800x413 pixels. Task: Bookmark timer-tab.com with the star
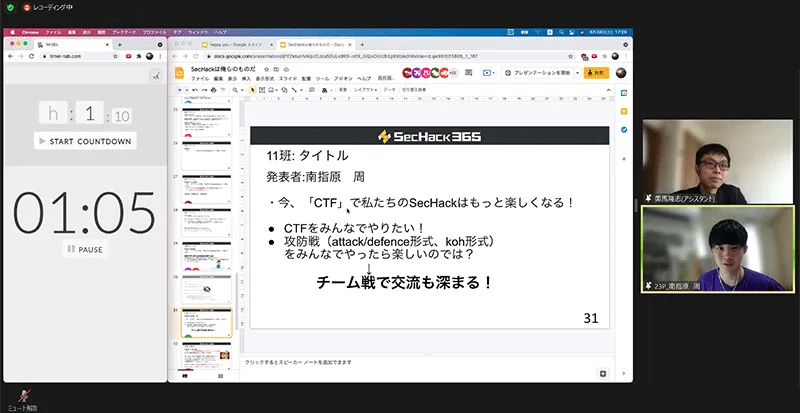pos(115,56)
